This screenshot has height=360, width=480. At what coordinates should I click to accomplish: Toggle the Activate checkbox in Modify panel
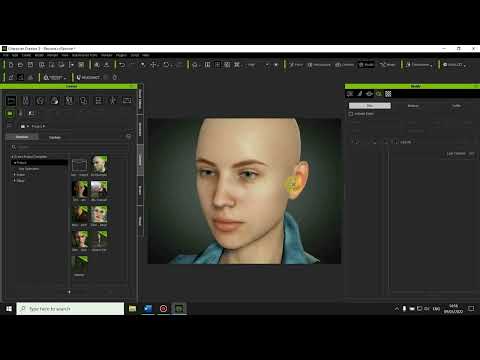(x=351, y=114)
